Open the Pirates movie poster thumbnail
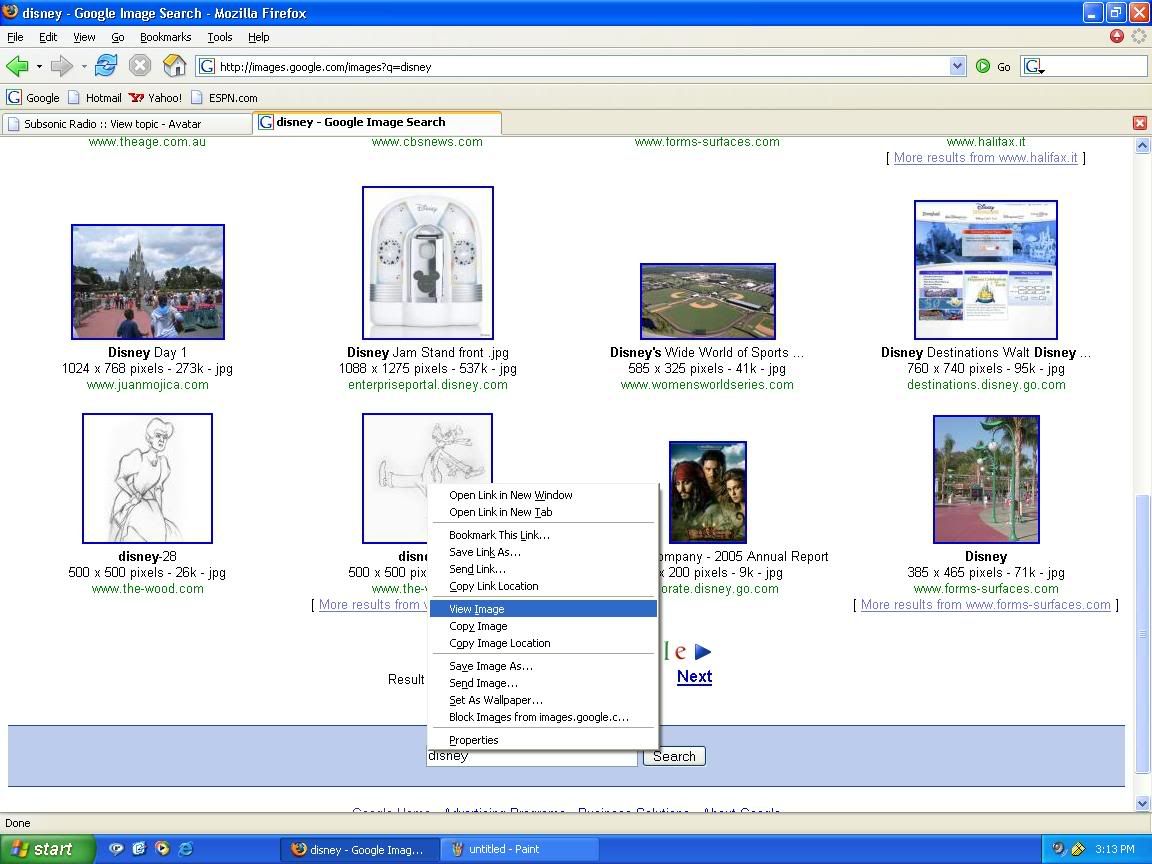Screen dimensions: 1152x864 (x=708, y=492)
